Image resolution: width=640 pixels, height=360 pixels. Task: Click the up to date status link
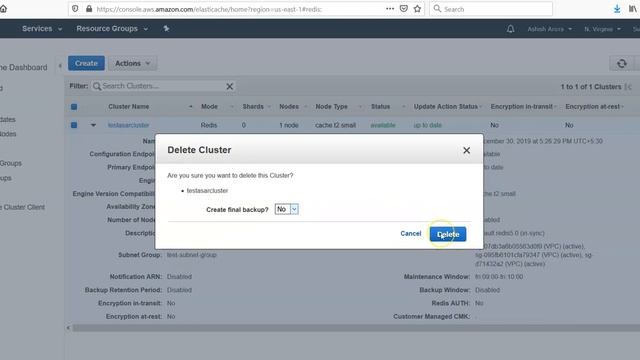point(427,125)
